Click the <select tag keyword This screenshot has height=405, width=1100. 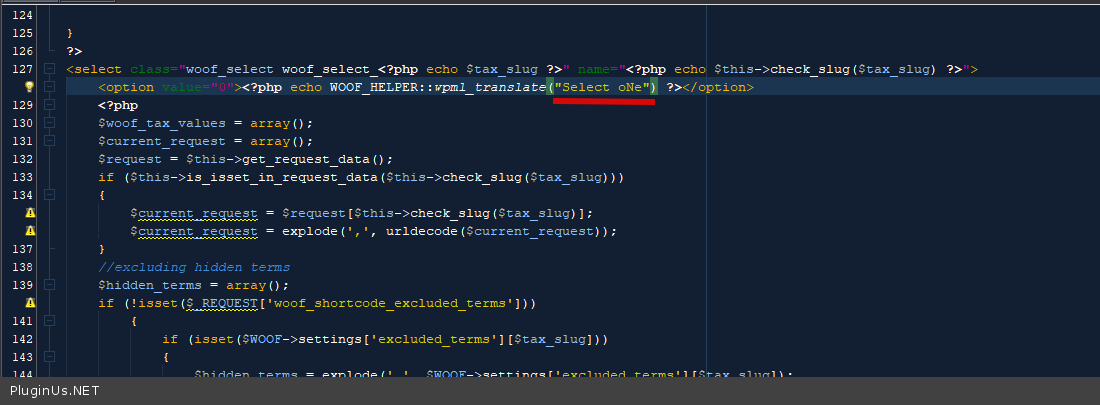point(95,69)
